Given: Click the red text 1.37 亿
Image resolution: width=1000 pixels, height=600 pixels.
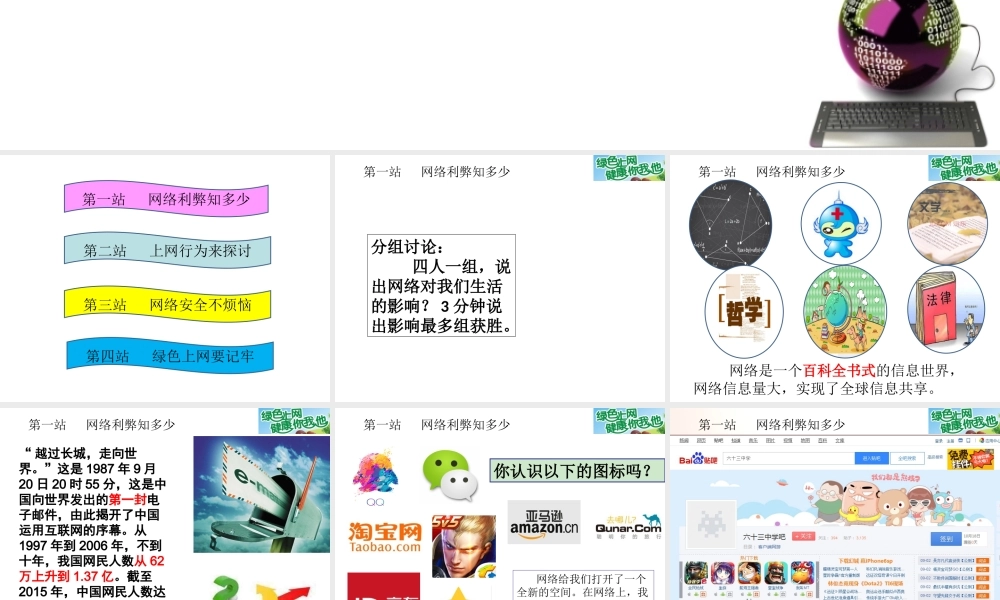Looking at the screenshot, I should 92,576.
